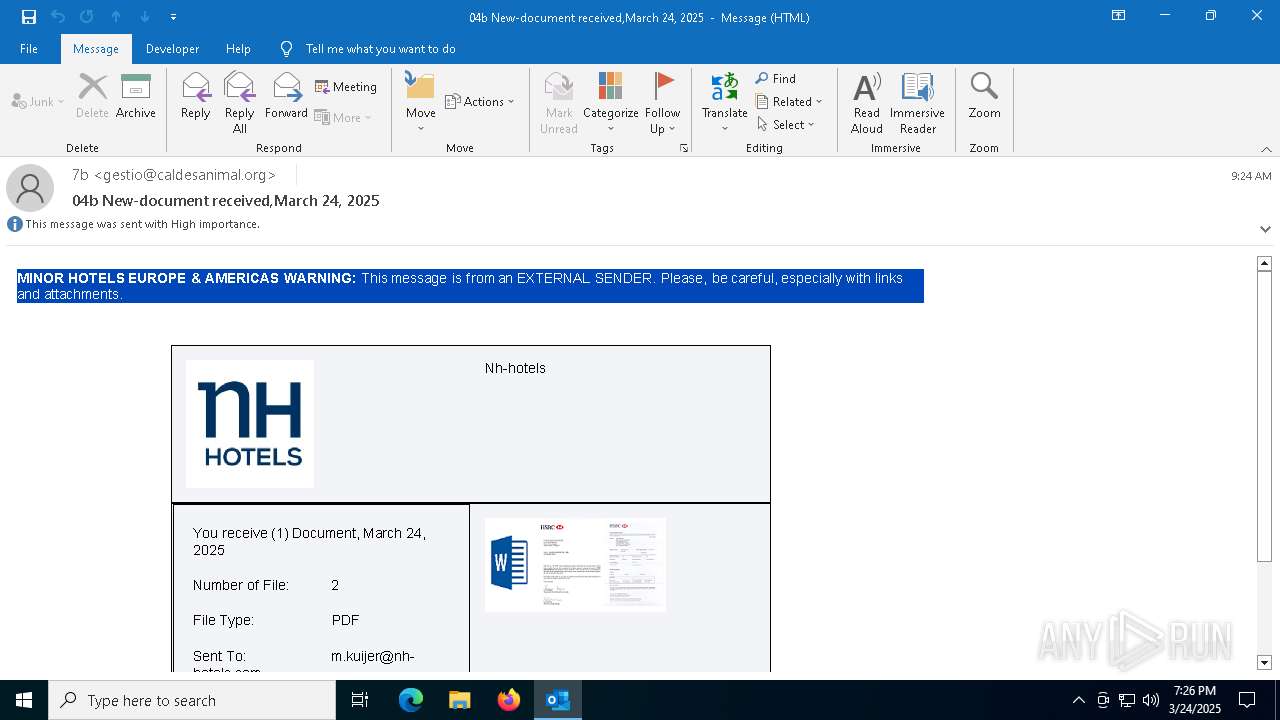Click the NH Hotels logo image
Screen dimensions: 1280x720
point(250,424)
